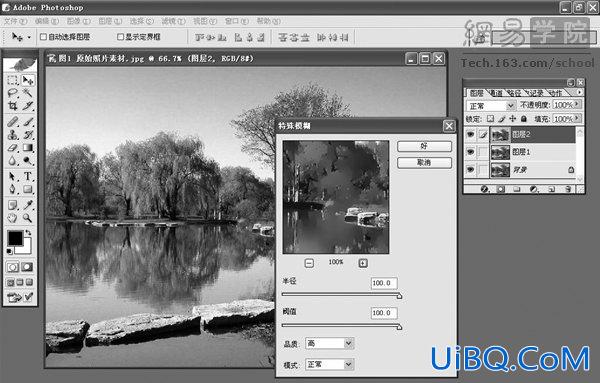Select the Magic Wand tool

(x=28, y=93)
